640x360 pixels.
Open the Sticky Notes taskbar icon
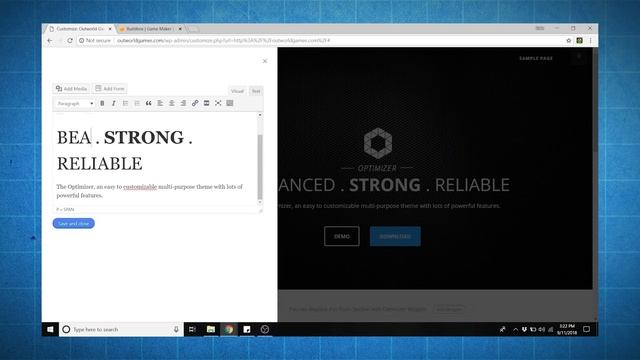click(247, 329)
